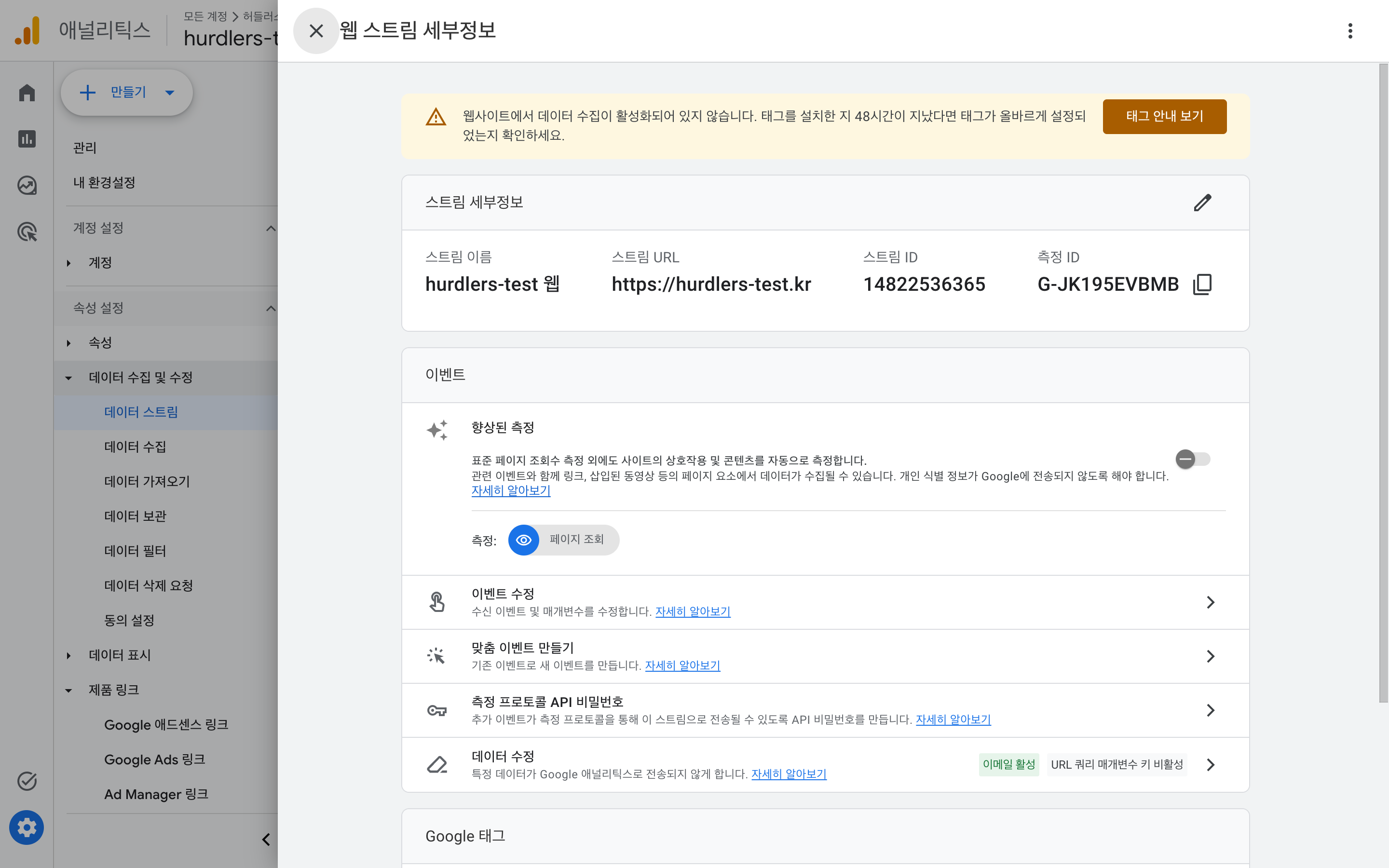Click the Analytics logo icon
This screenshot has width=1389, height=868.
(x=27, y=30)
